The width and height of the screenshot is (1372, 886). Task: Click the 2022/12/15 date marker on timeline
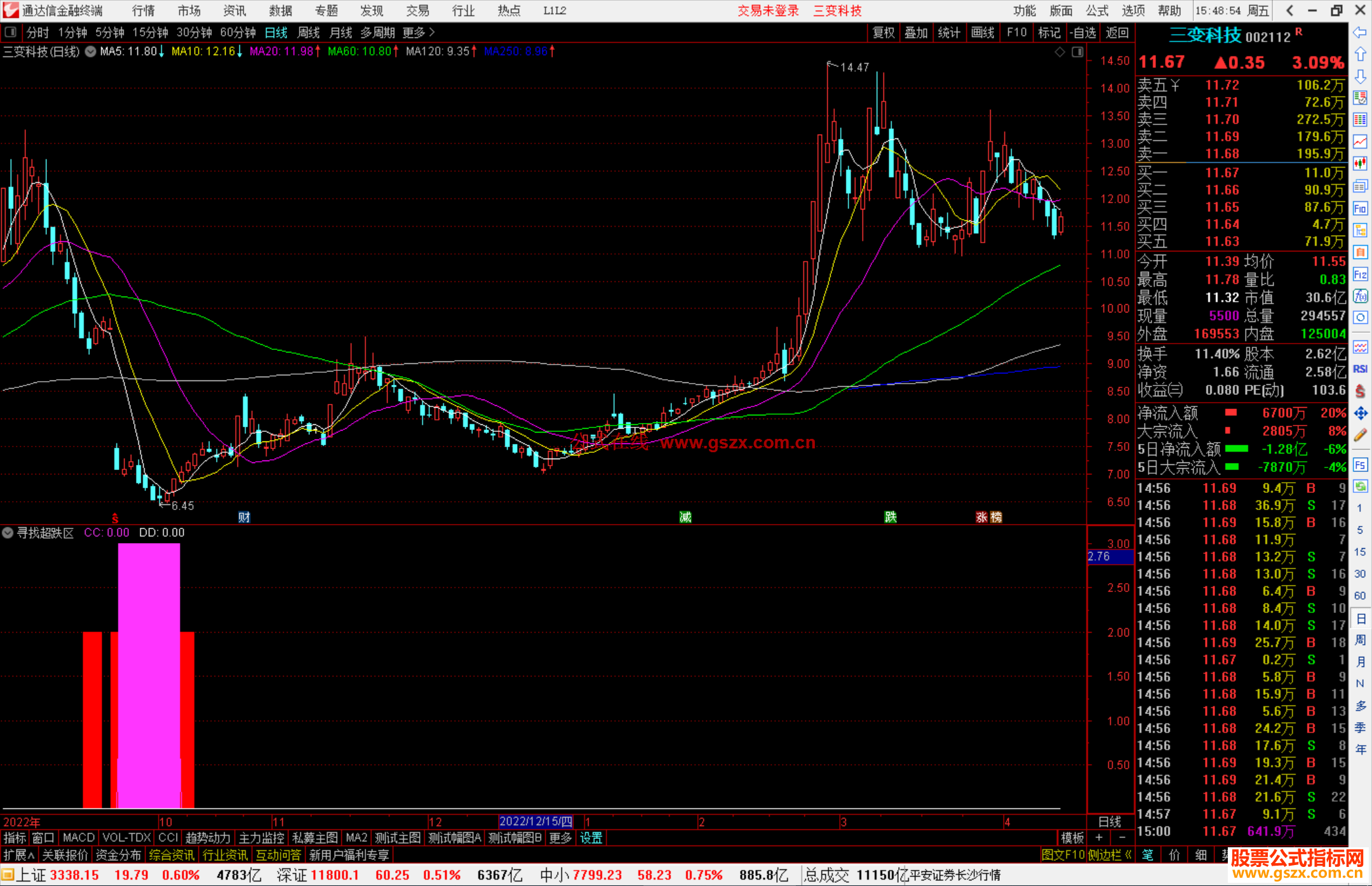[x=535, y=821]
